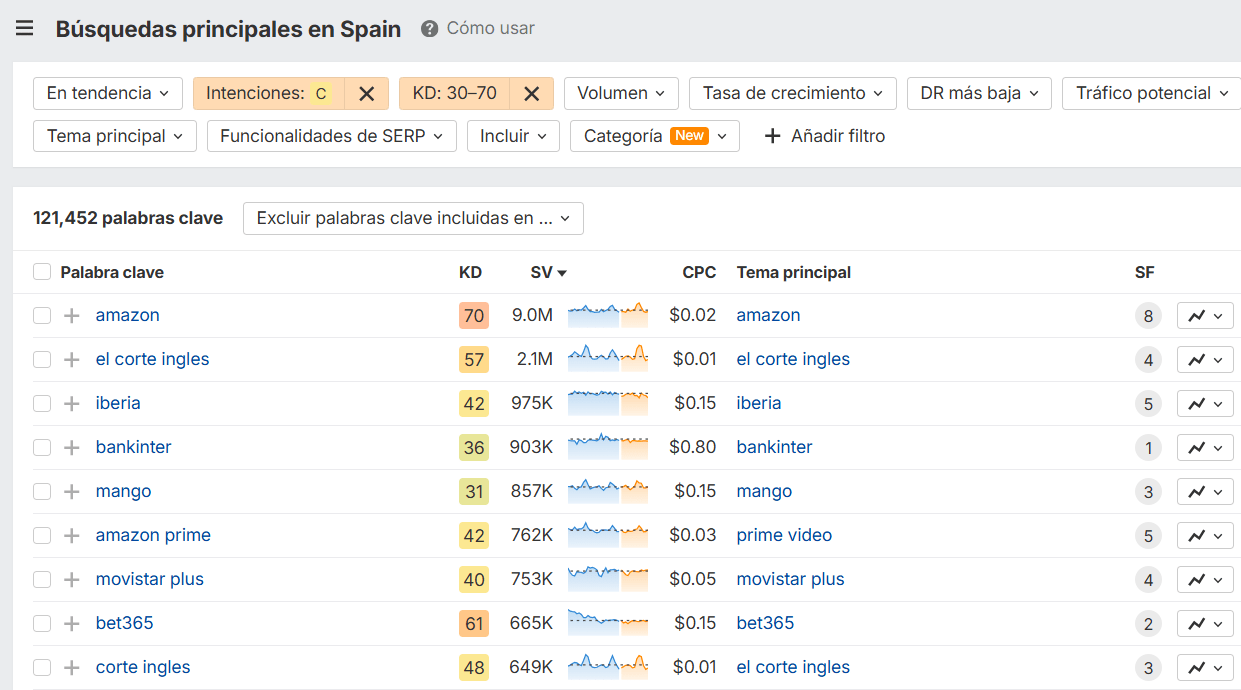Add corte ingles keyword with plus icon
The image size is (1241, 690).
pos(71,668)
